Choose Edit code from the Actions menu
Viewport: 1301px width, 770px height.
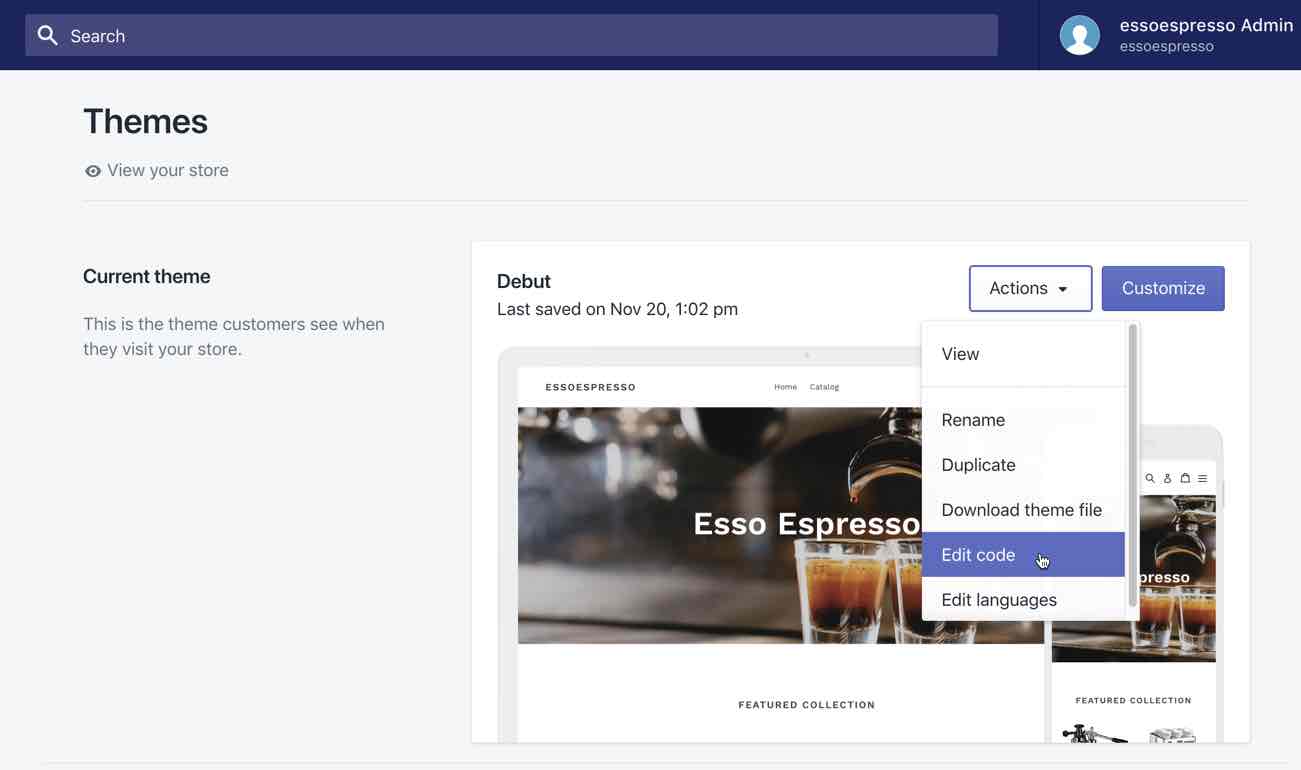tap(978, 555)
